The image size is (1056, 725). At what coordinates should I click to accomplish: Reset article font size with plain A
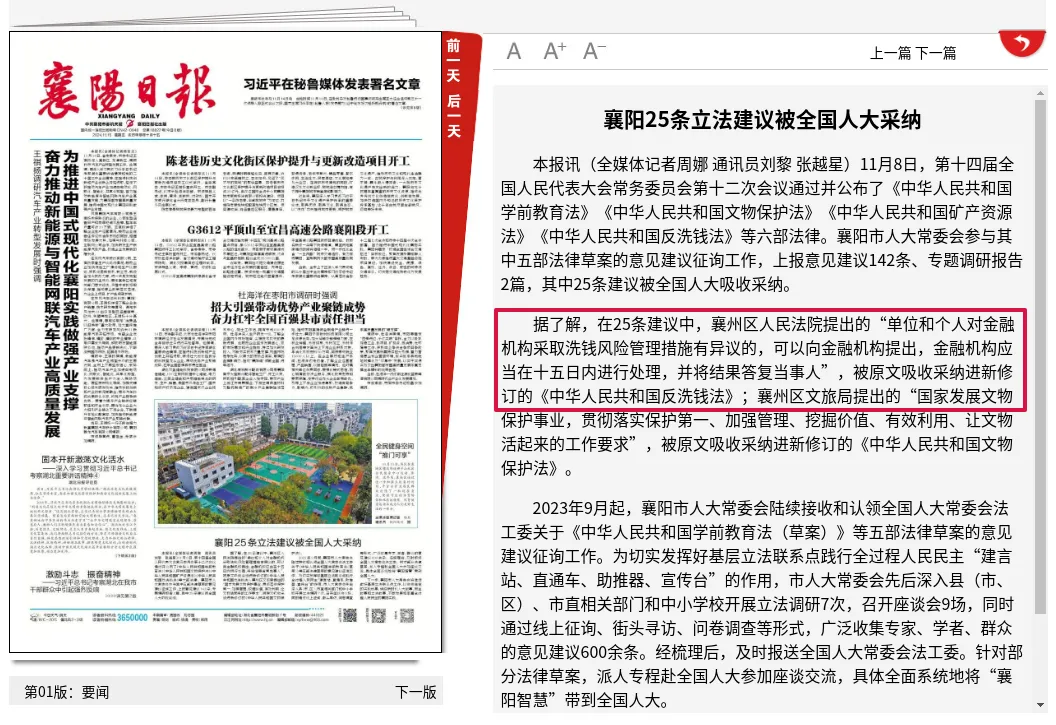point(514,51)
